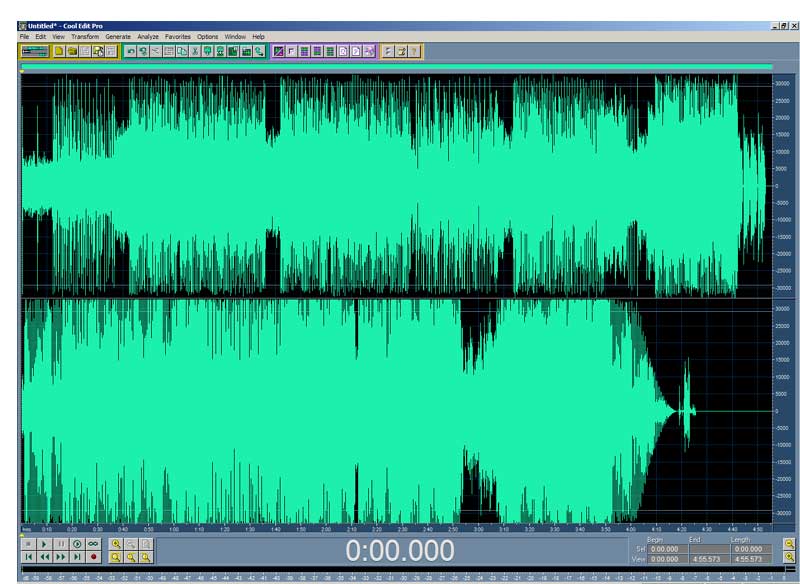Click the lower channel waveform
This screenshot has width=800, height=584.
pyautogui.click(x=396, y=411)
